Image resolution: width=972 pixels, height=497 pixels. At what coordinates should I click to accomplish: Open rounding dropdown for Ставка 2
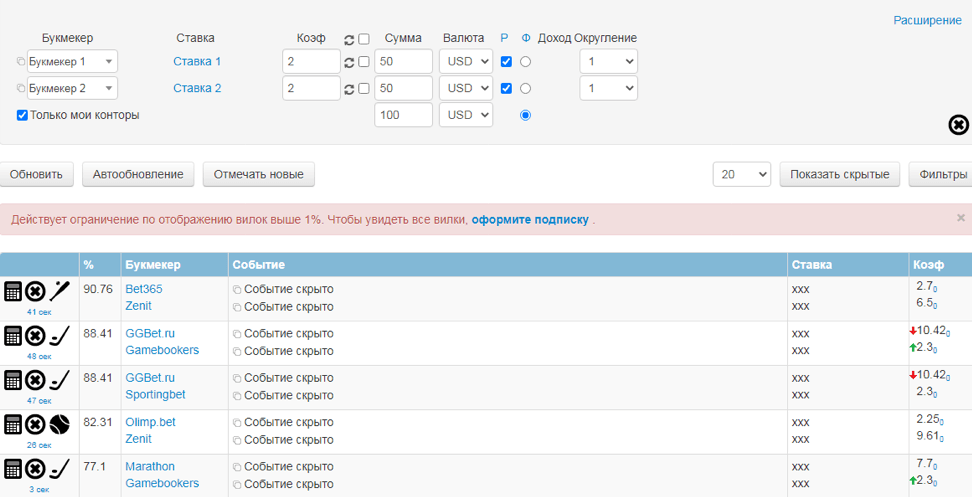point(609,88)
